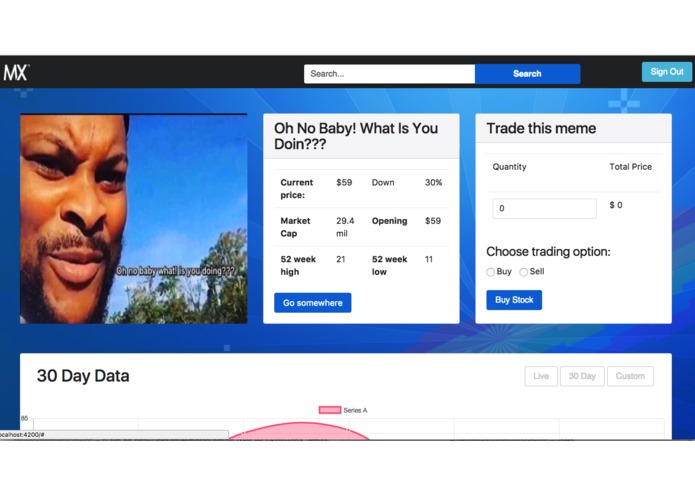Image resolution: width=695 pixels, height=494 pixels.
Task: Click the '30%' change value
Action: tap(433, 183)
